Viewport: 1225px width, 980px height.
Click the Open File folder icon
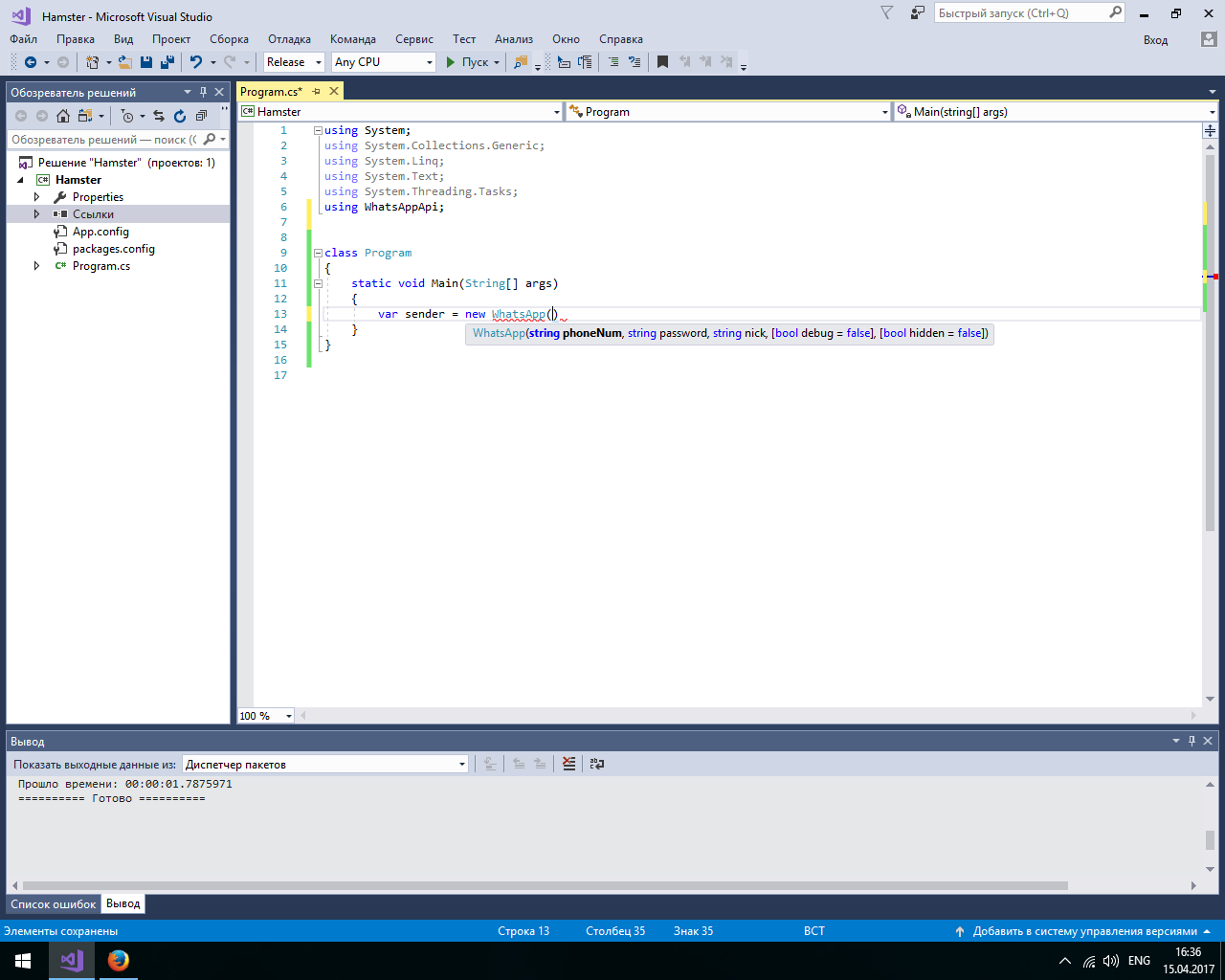(125, 62)
